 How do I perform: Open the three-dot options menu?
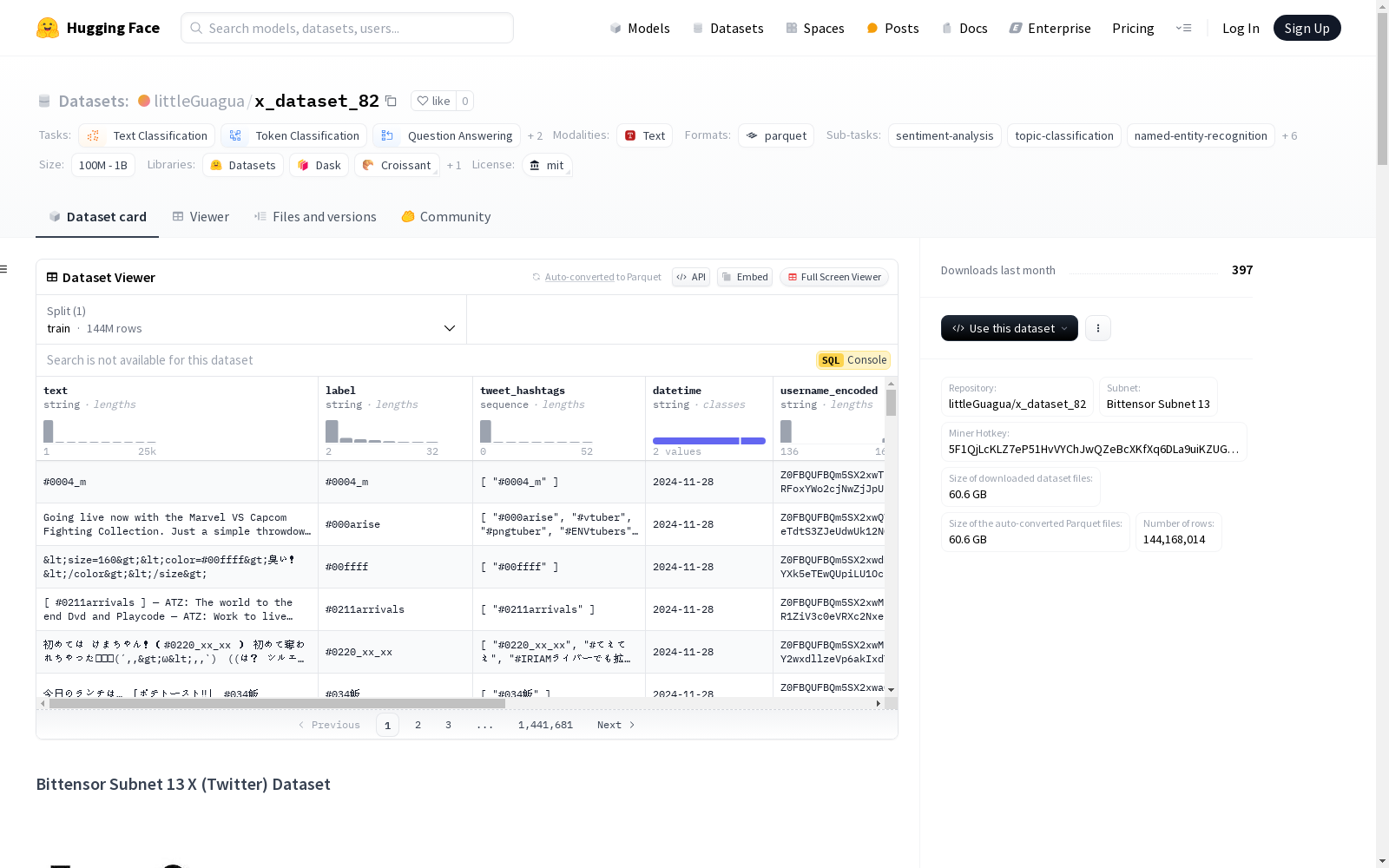pyautogui.click(x=1098, y=328)
